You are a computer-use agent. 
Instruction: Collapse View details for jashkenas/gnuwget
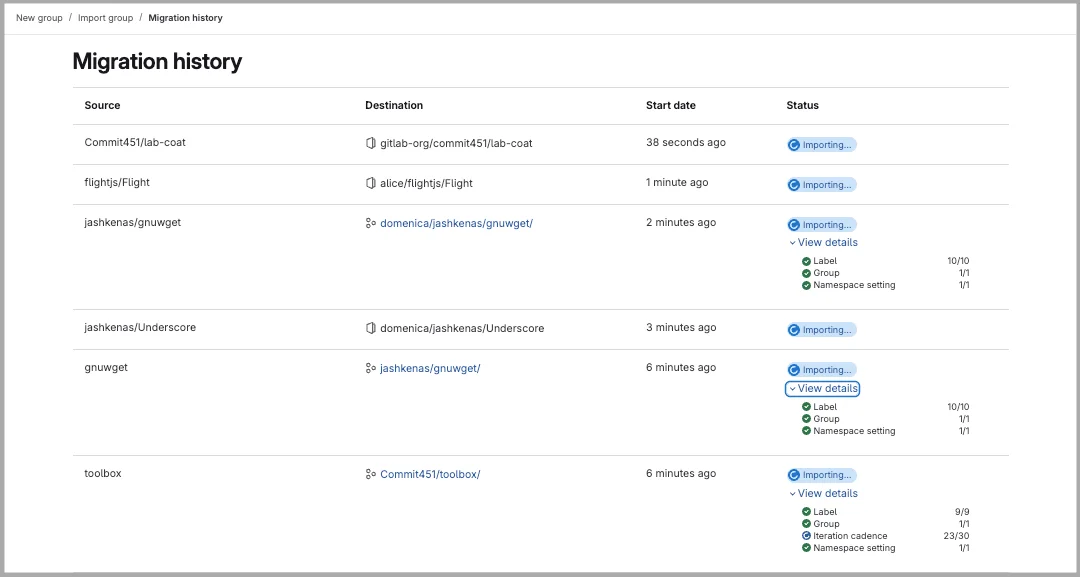(822, 242)
